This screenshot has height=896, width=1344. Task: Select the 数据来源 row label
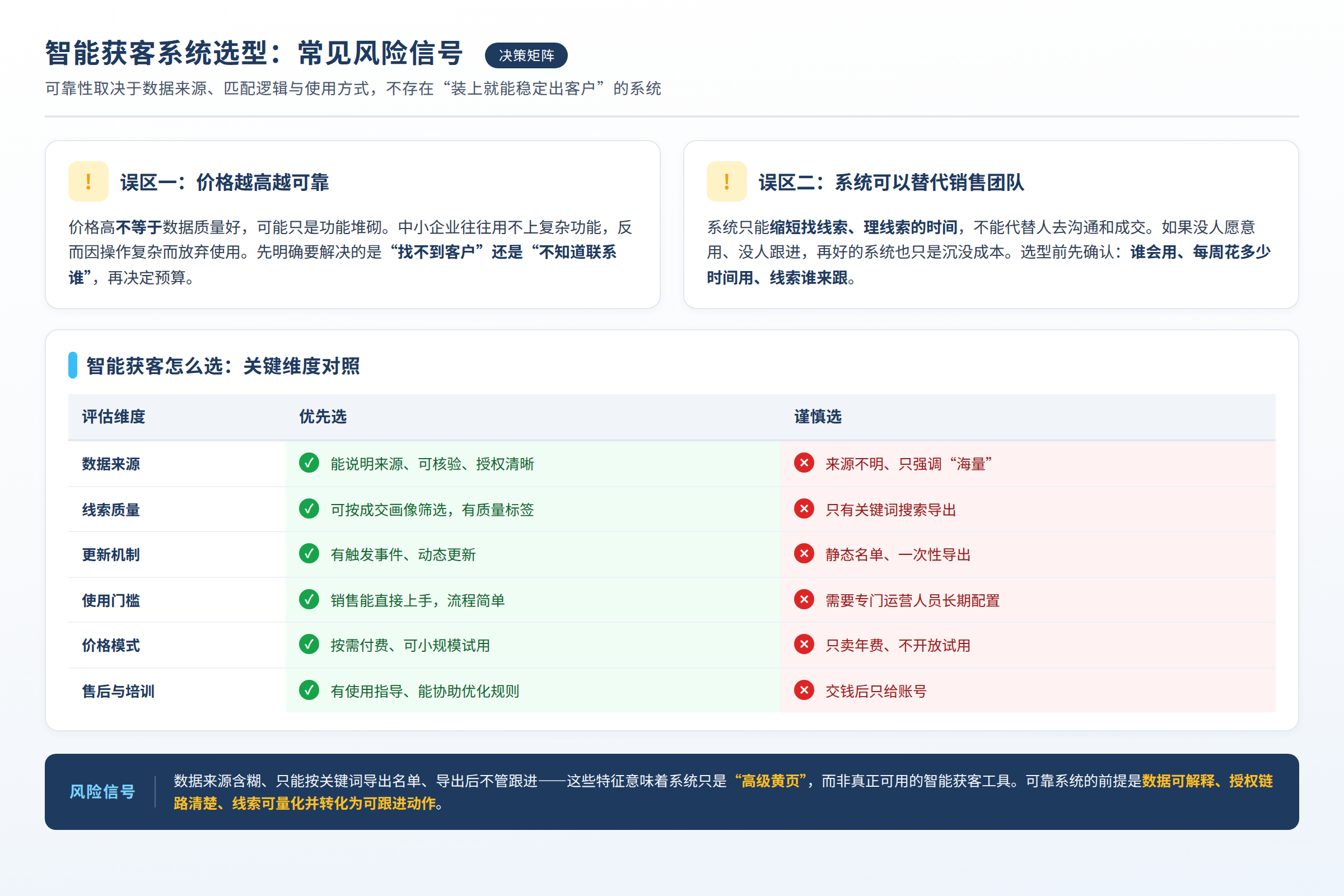point(111,464)
